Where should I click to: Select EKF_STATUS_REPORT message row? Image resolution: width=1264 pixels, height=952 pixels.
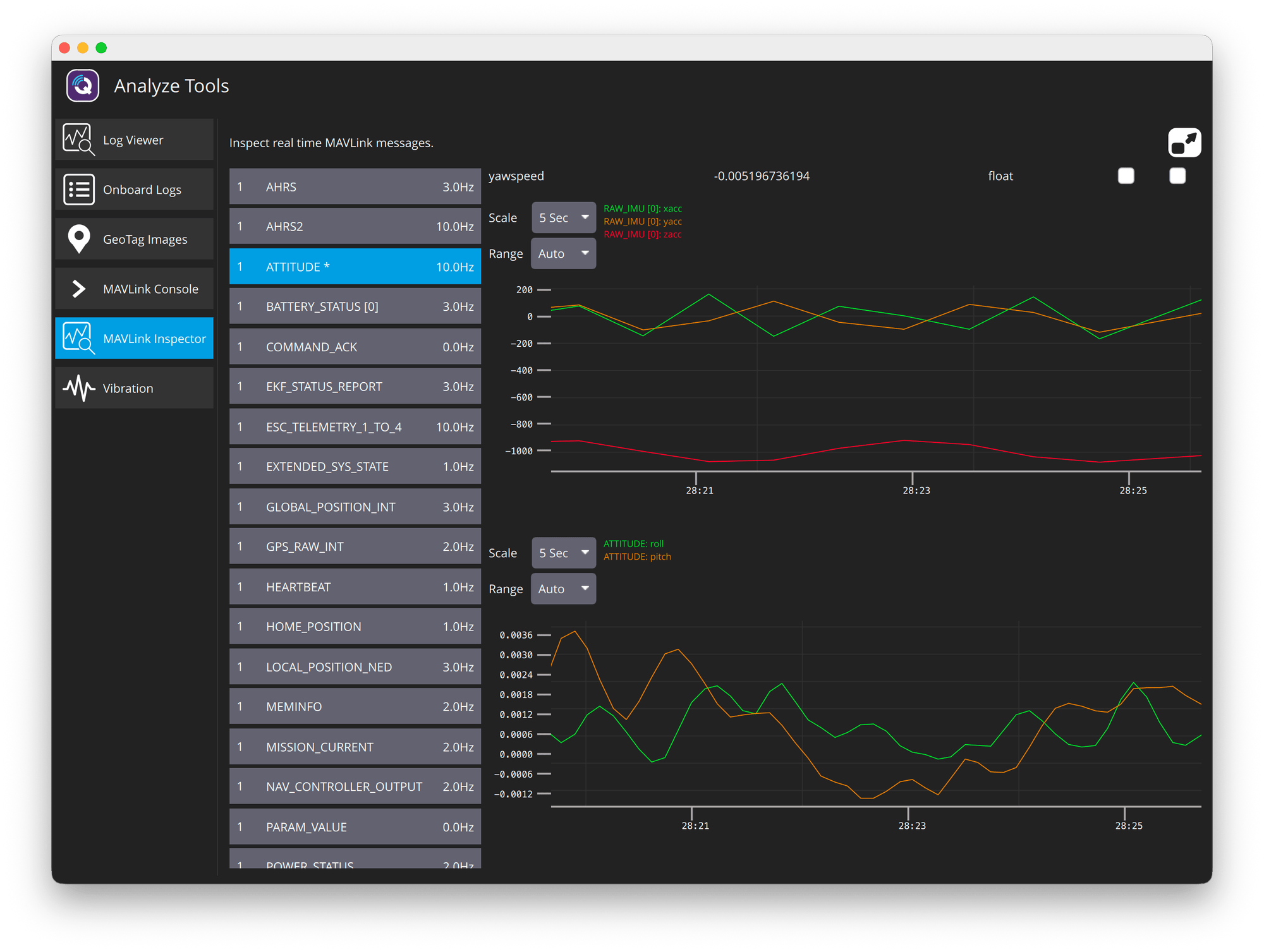pos(355,386)
